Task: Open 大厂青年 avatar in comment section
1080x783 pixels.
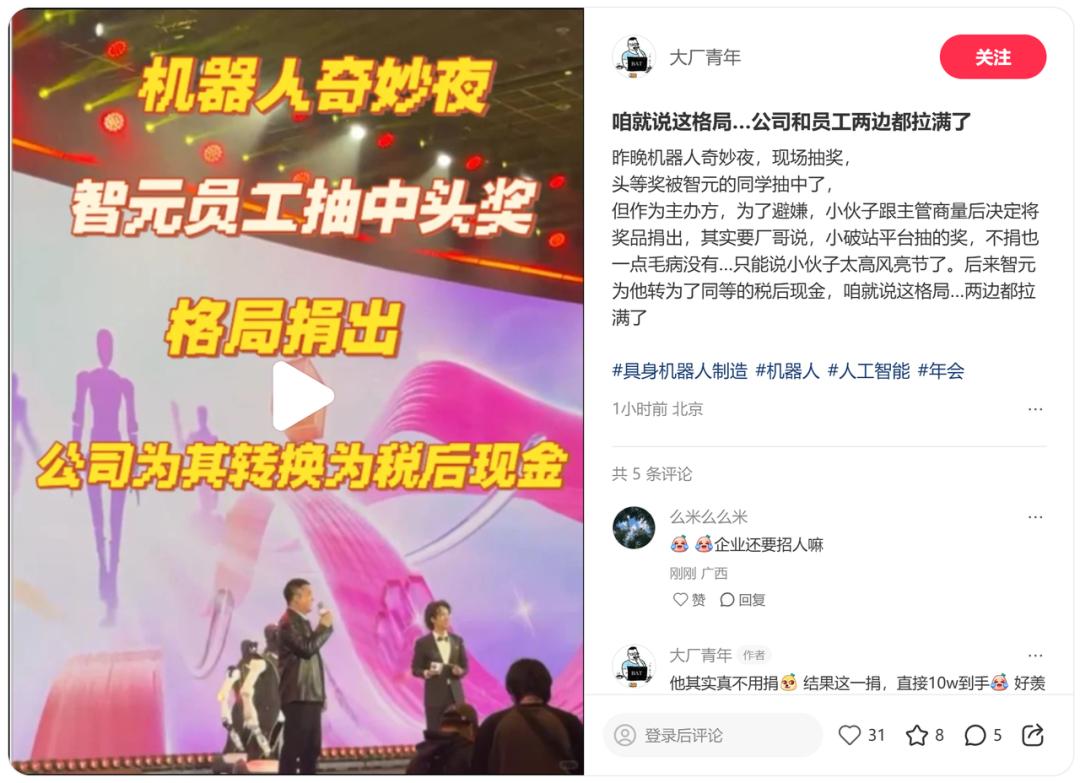Action: tap(634, 666)
